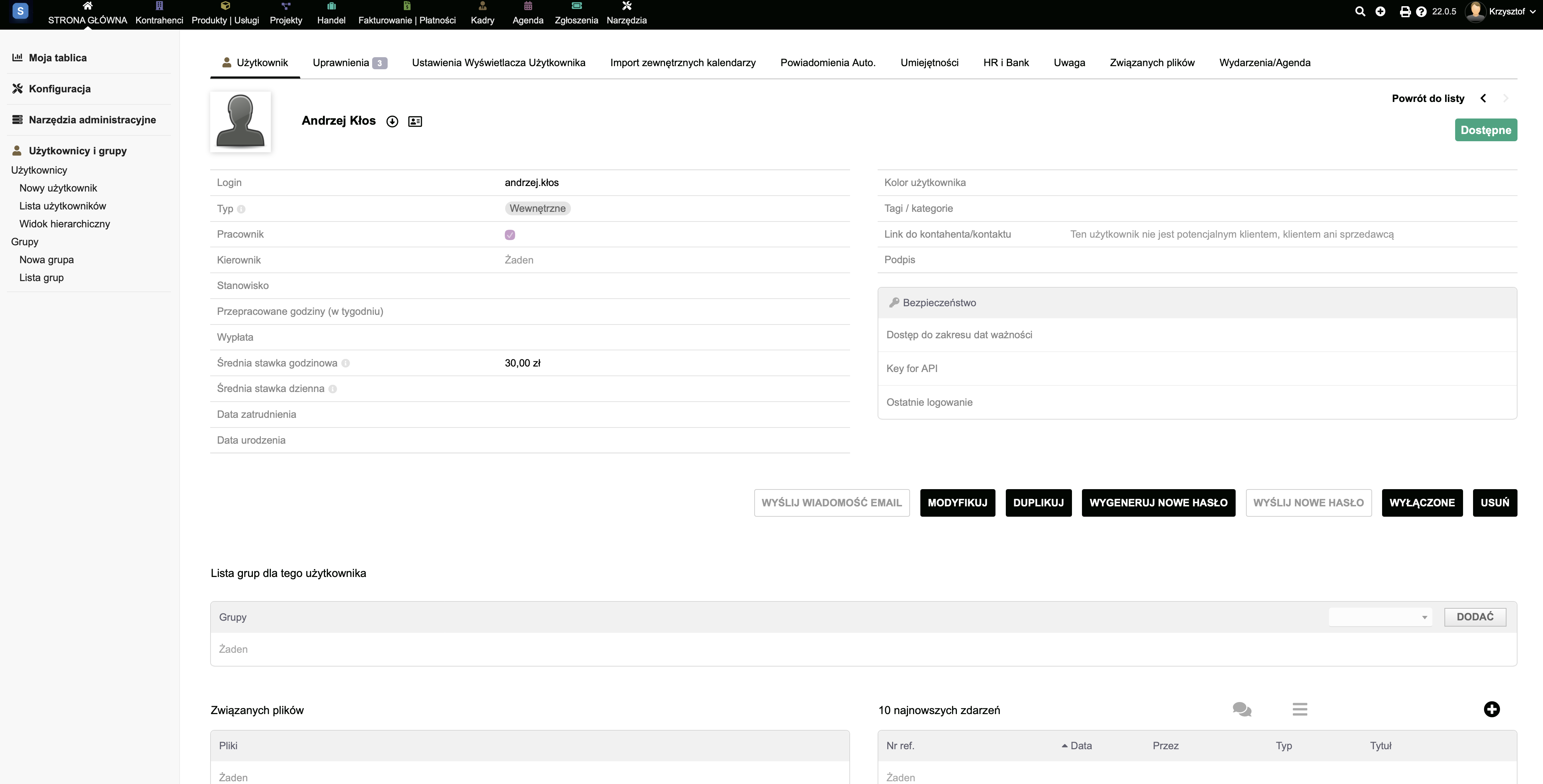The width and height of the screenshot is (1543, 784).
Task: Download vCard icon next to Andrzej Kłos
Action: coord(392,122)
